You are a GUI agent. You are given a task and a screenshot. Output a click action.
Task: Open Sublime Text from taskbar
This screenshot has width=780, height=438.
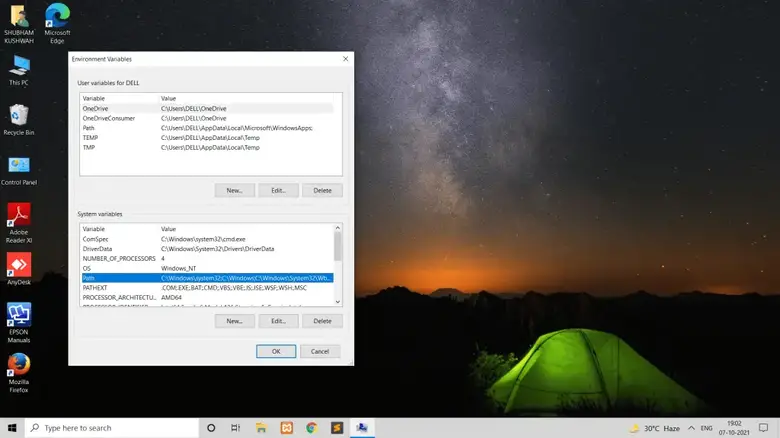[337, 428]
